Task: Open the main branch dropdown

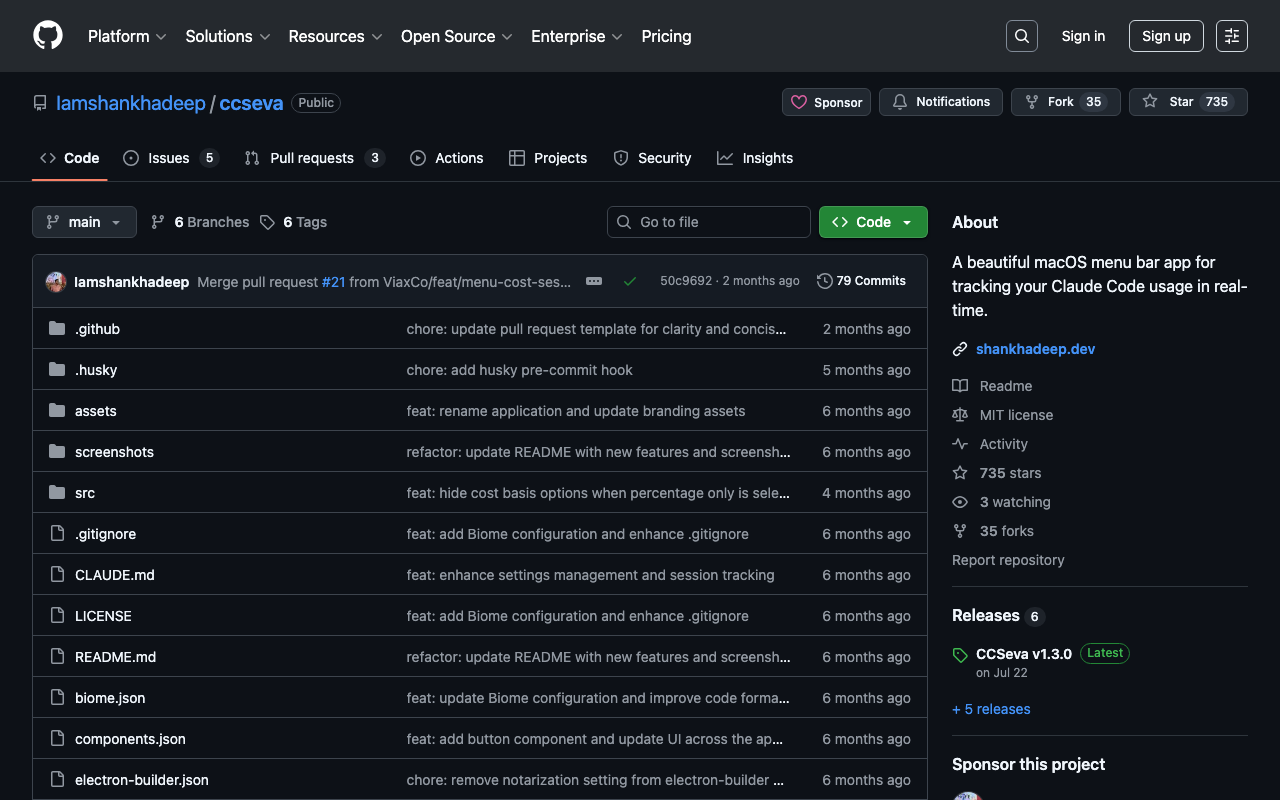Action: point(84,222)
